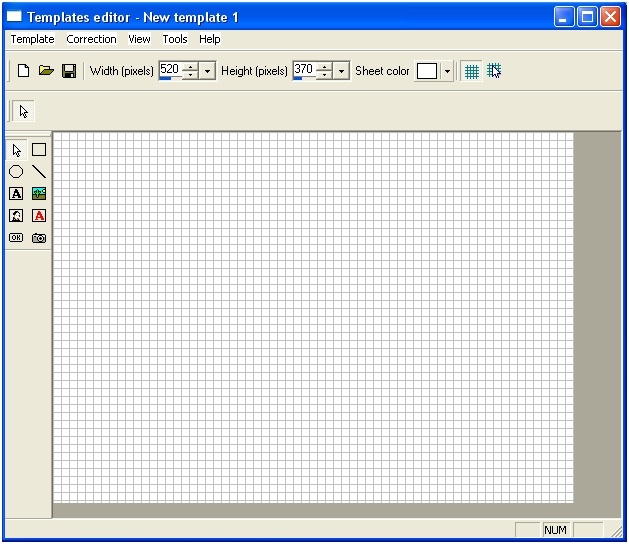Click the white Sheet color swatch
The image size is (629, 544).
(427, 71)
